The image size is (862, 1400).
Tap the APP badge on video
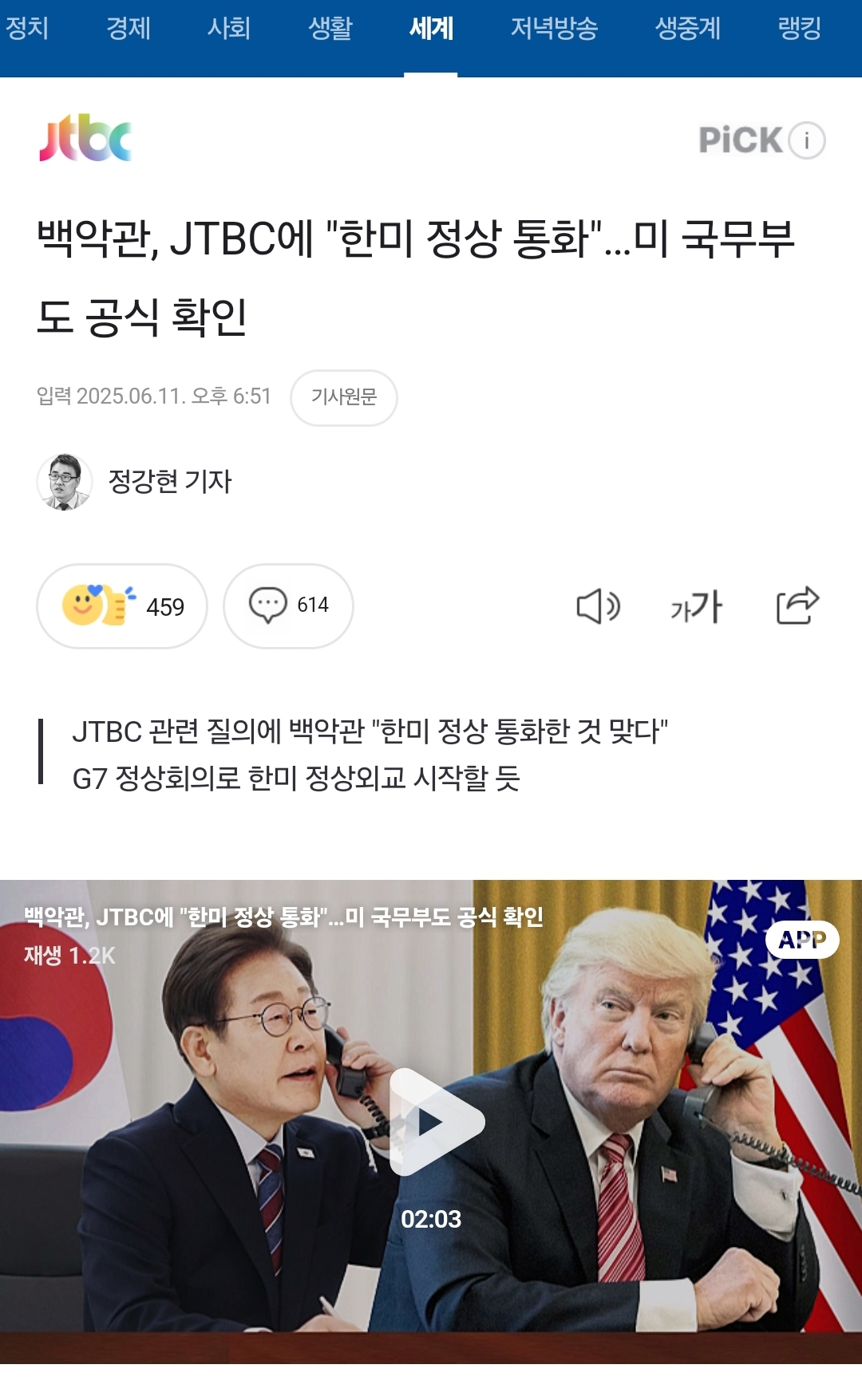point(802,940)
